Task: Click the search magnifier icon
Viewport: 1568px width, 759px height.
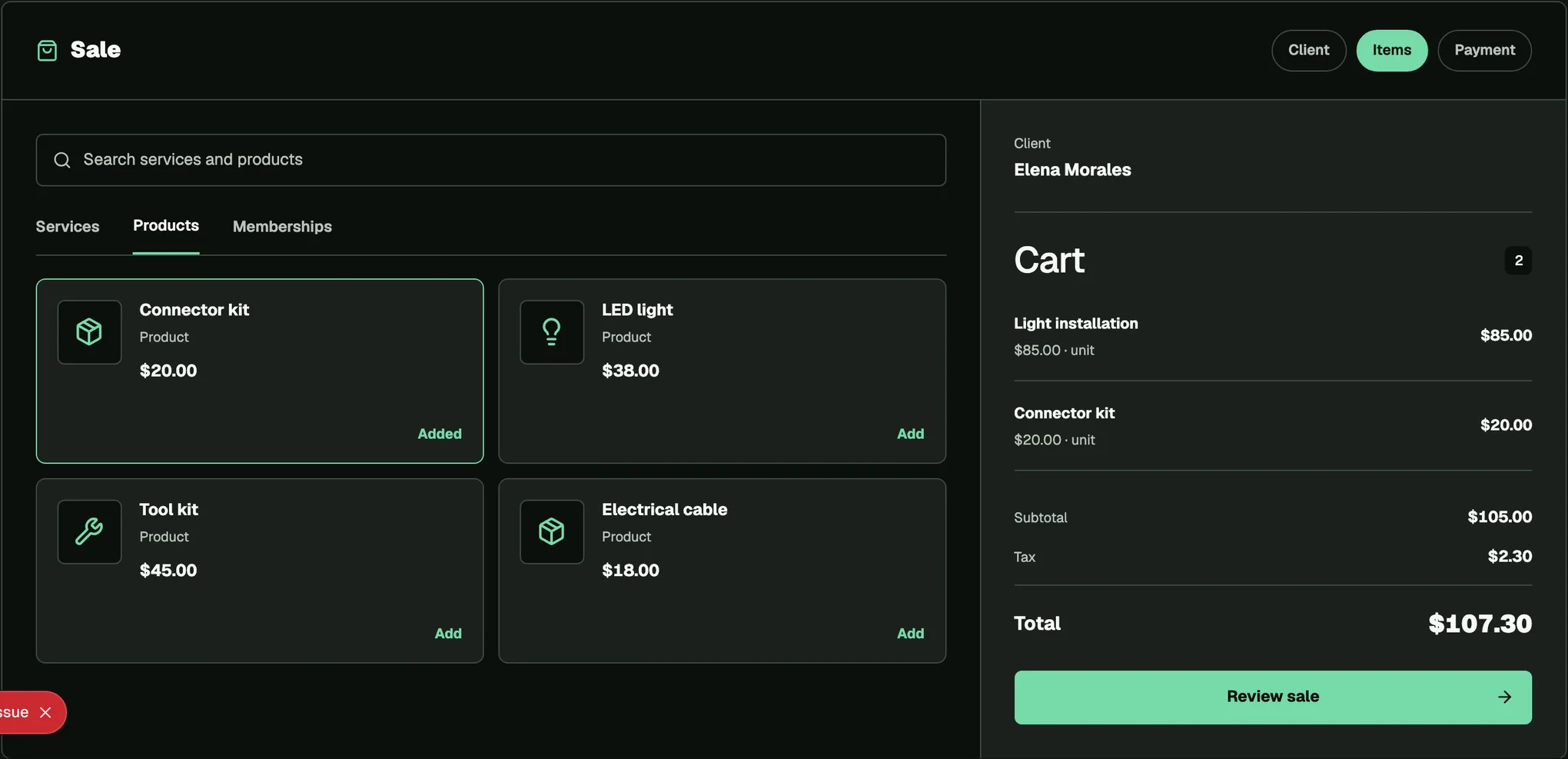Action: pos(62,160)
